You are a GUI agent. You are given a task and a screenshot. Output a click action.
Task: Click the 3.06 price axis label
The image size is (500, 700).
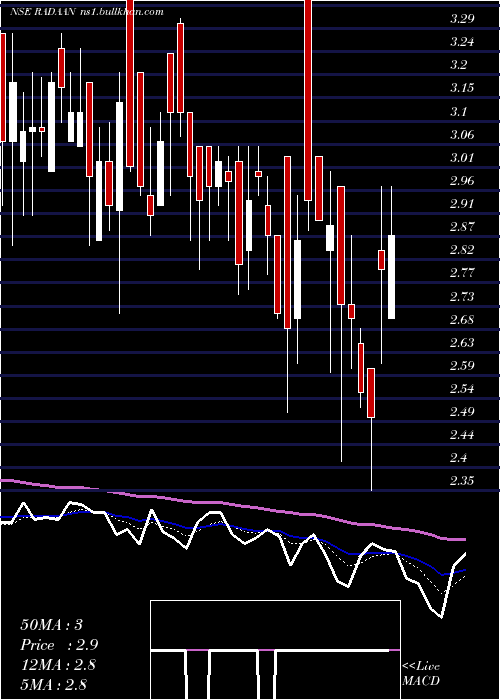pos(462,134)
